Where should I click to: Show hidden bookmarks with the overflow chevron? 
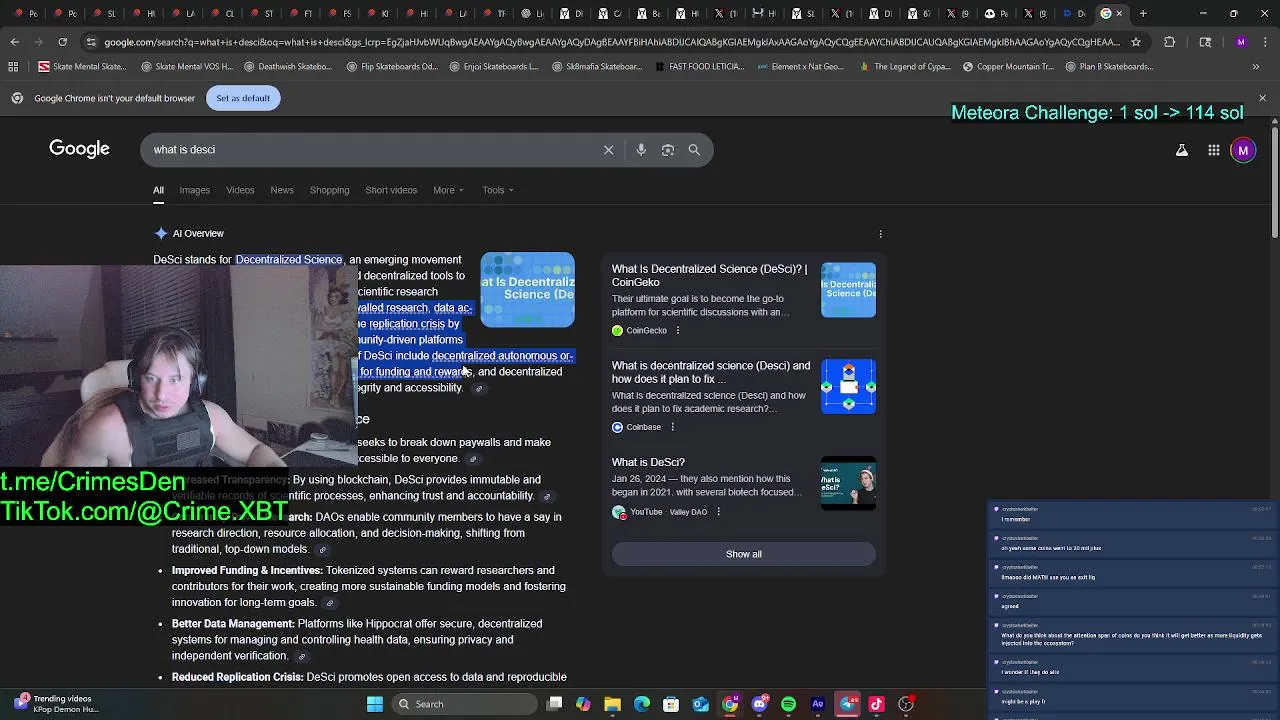coord(1256,67)
